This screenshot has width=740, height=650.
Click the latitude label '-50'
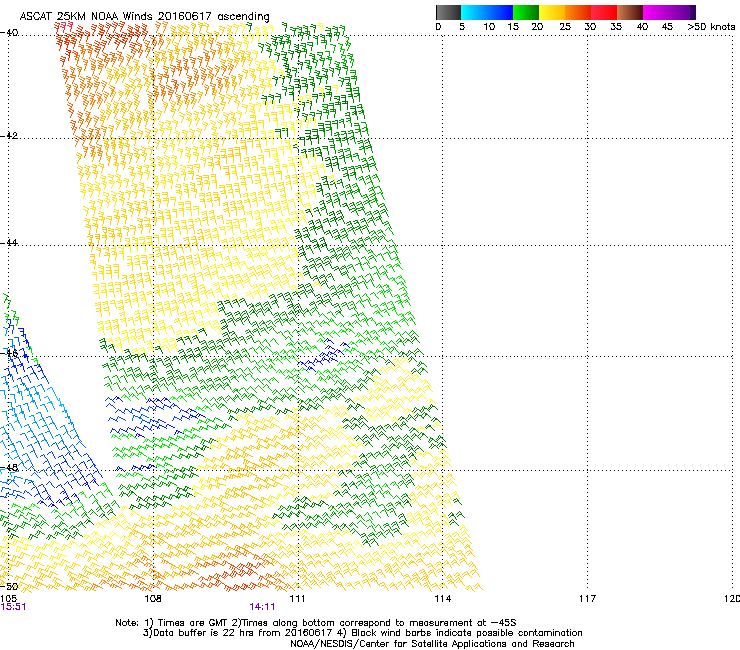click(9, 586)
